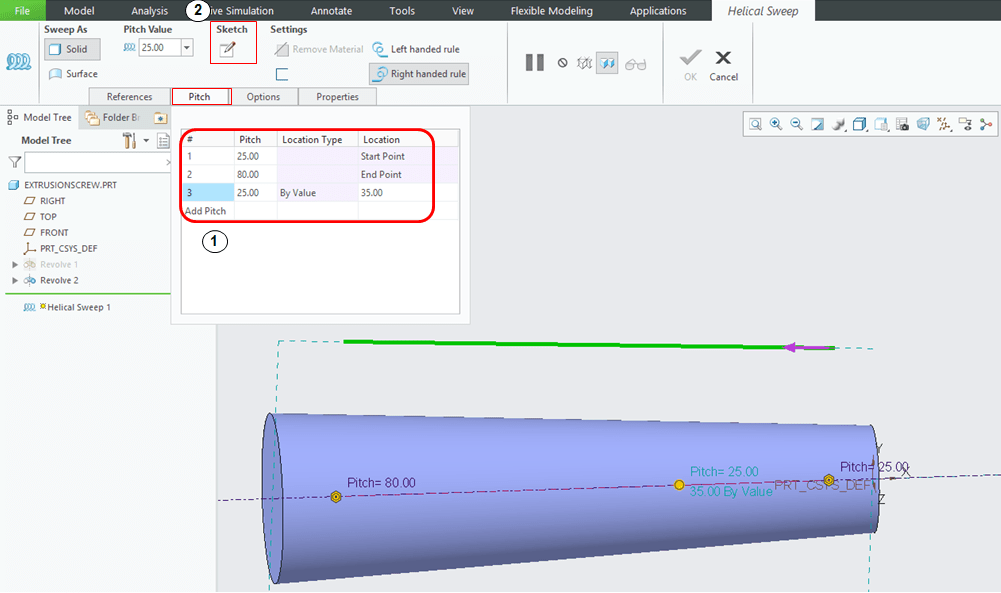Open the Pitch Value dropdown
This screenshot has width=1001, height=593.
pos(185,46)
